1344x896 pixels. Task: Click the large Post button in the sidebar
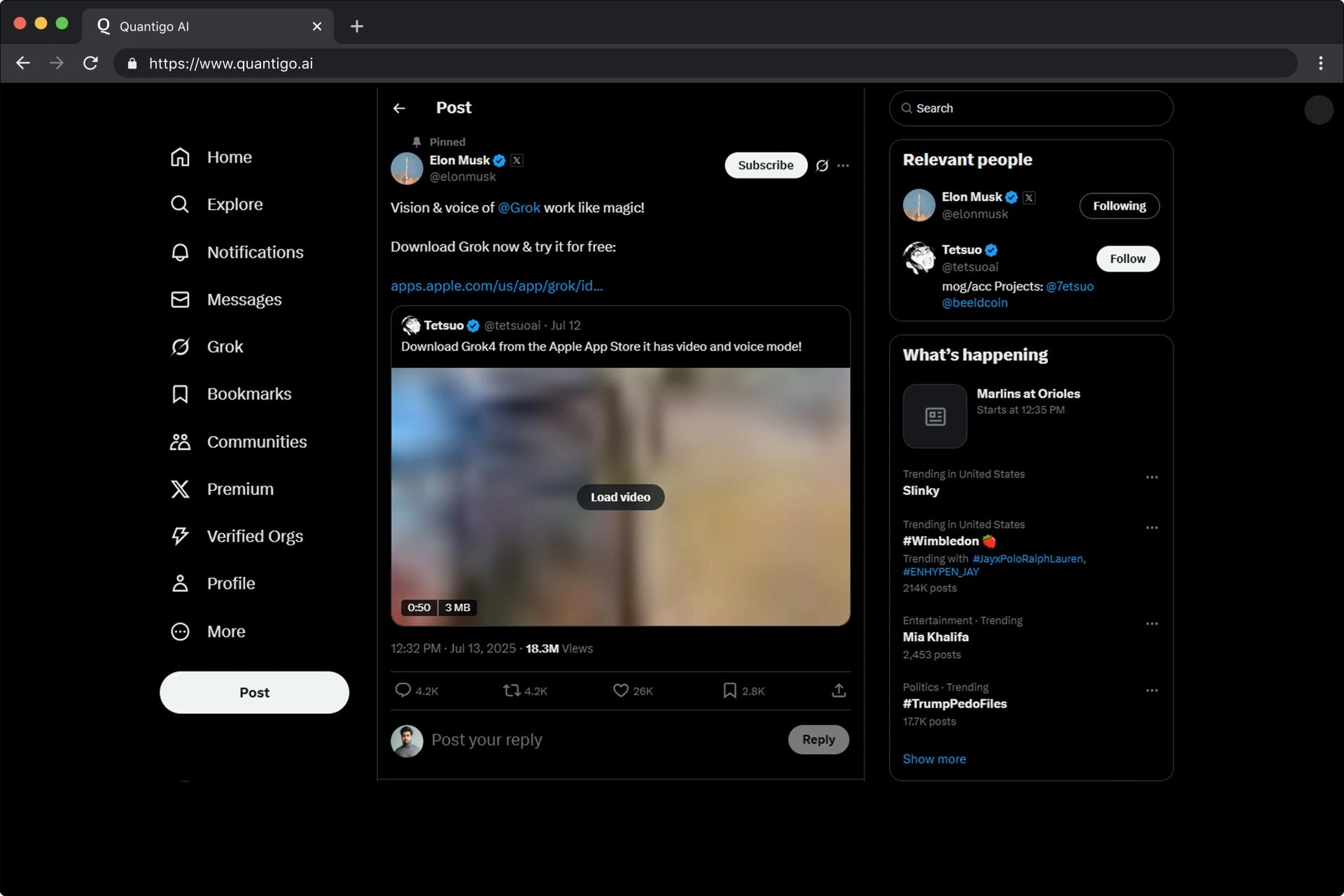(254, 692)
